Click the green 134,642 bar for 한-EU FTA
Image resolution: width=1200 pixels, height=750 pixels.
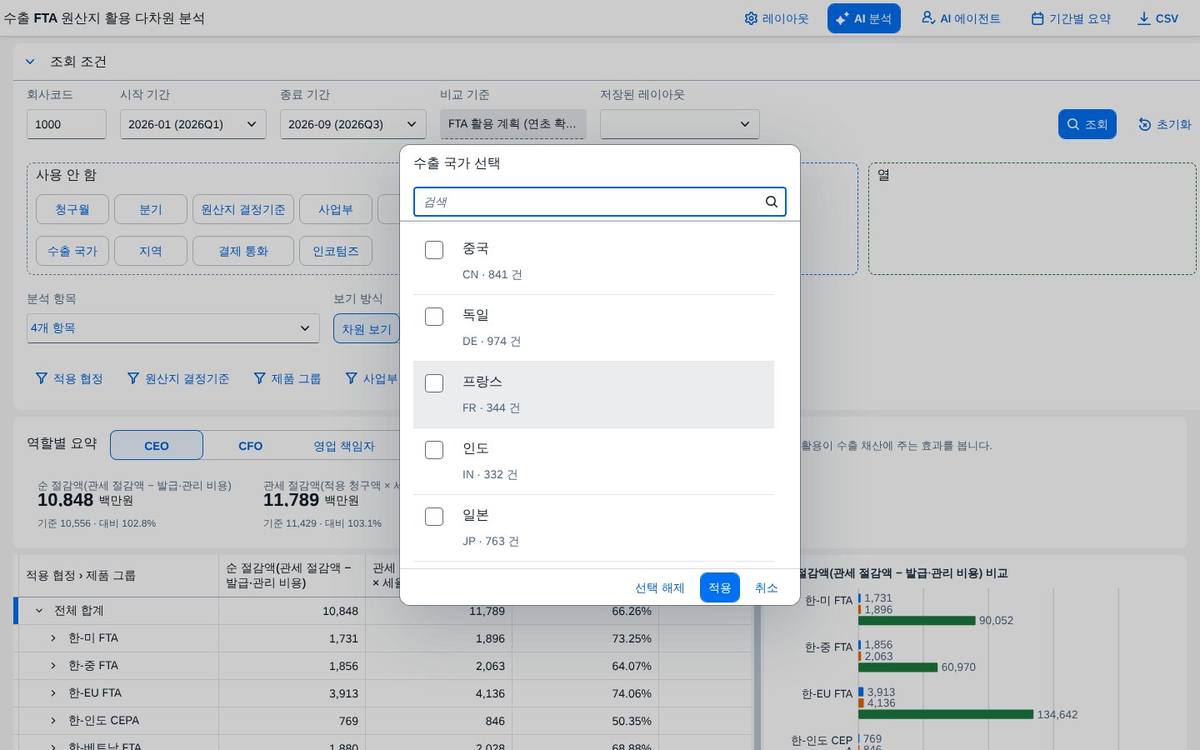pyautogui.click(x=945, y=714)
